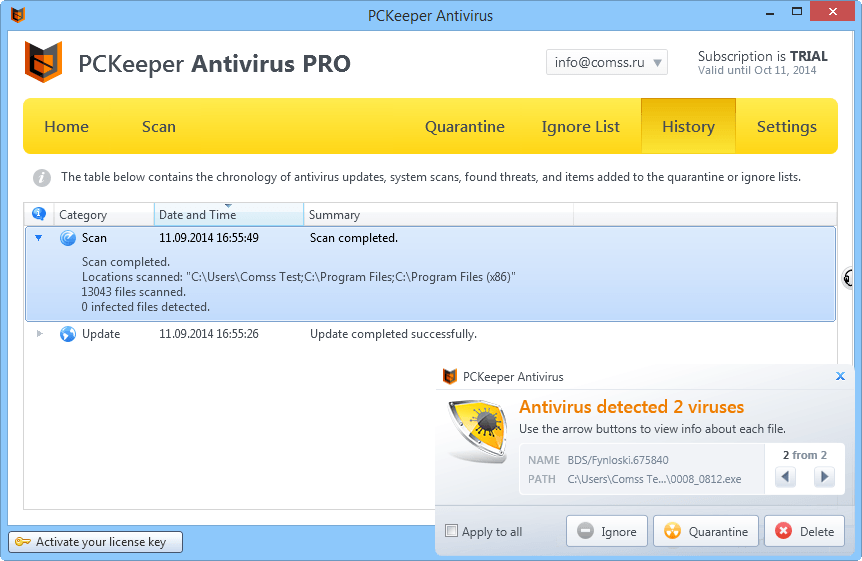Show next detected virus file
Image resolution: width=862 pixels, height=561 pixels.
[x=824, y=476]
